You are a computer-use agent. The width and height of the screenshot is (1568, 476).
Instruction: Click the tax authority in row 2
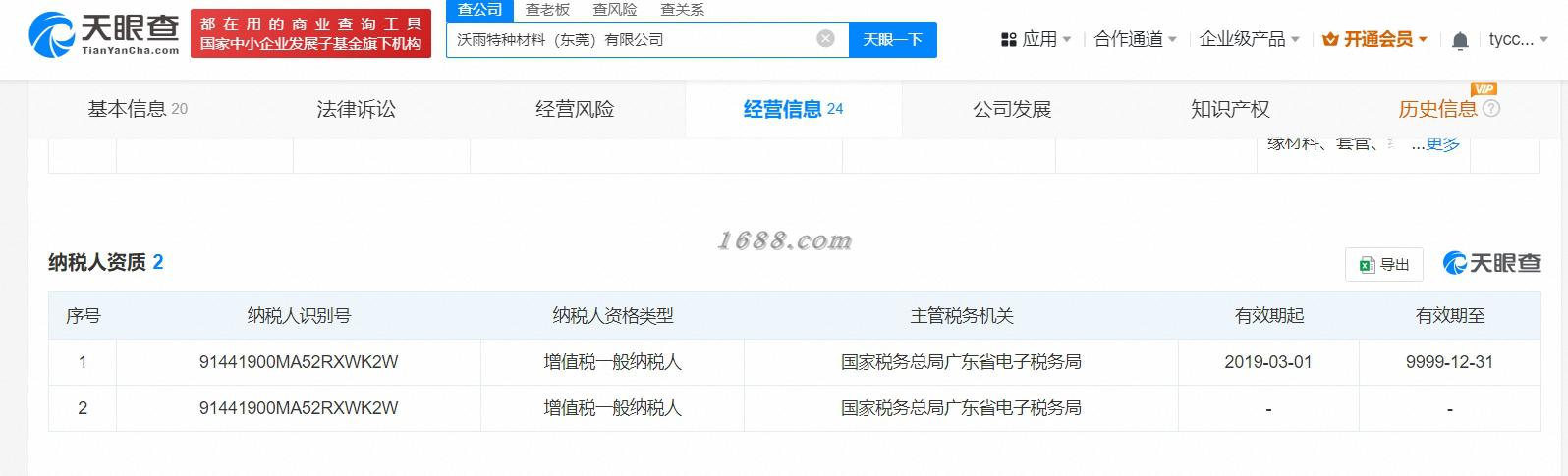click(x=962, y=408)
